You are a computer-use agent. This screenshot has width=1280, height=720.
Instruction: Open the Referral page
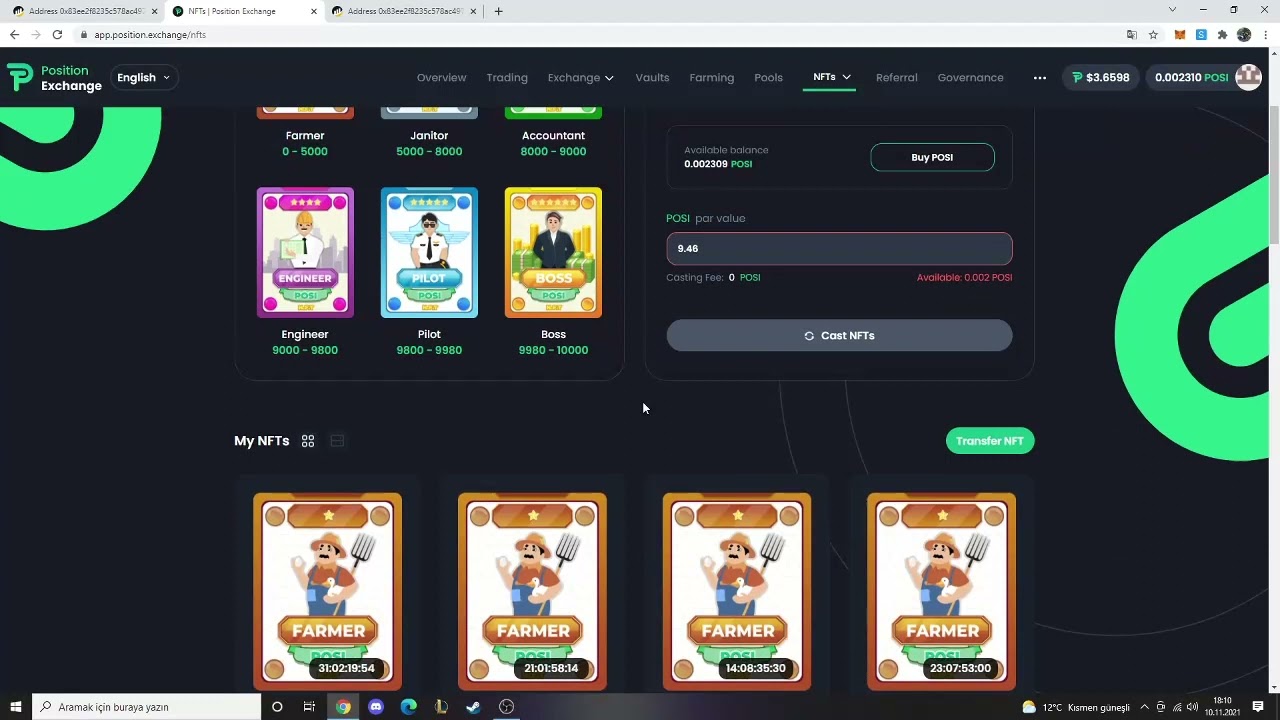tap(896, 78)
